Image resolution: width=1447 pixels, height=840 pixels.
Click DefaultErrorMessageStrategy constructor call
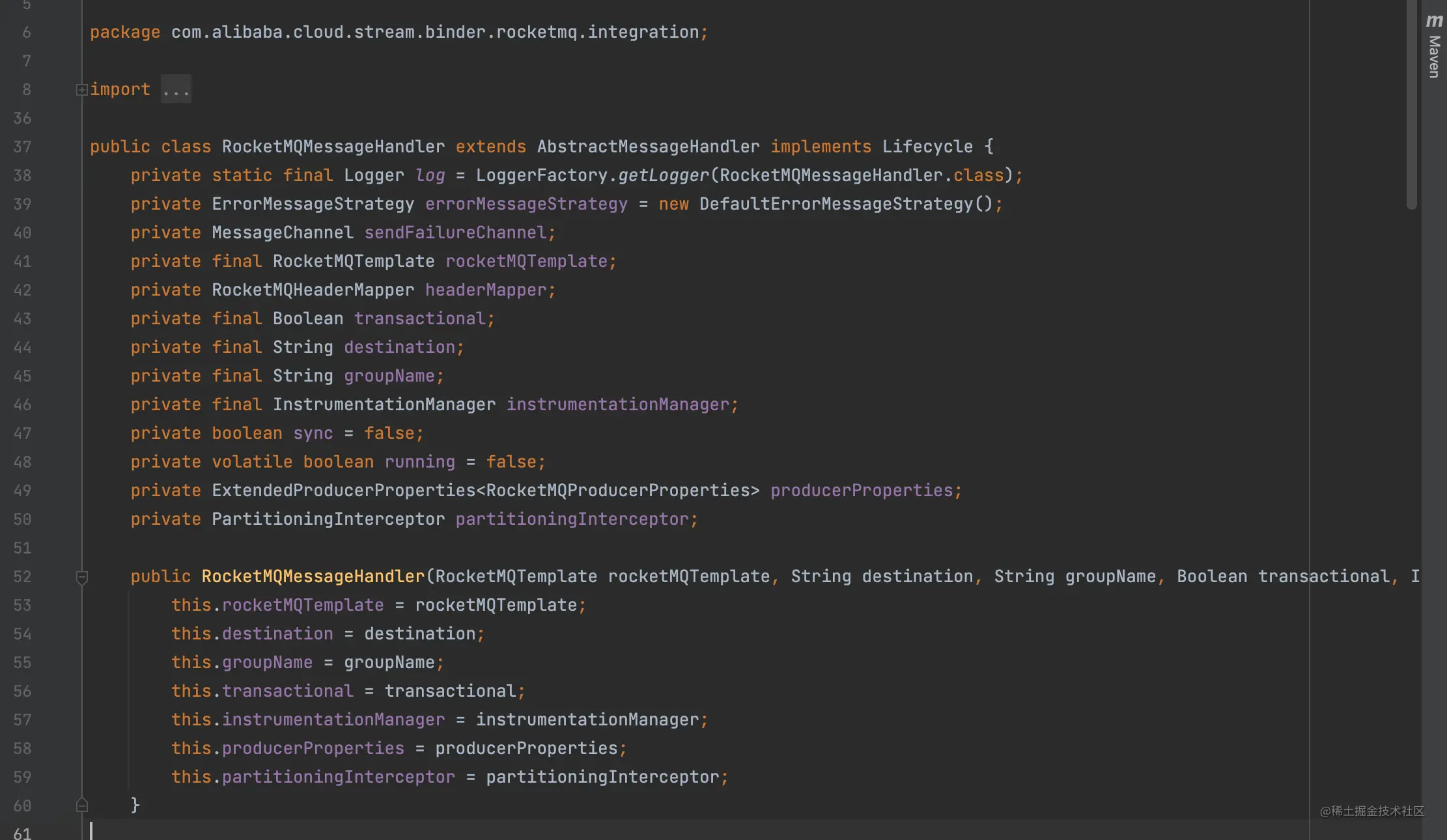(836, 204)
